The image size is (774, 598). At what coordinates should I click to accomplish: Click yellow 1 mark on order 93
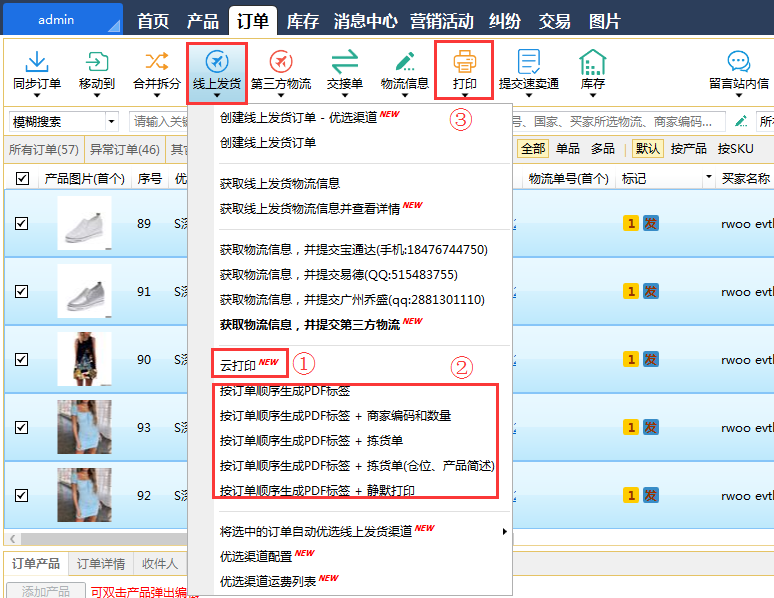coord(631,427)
